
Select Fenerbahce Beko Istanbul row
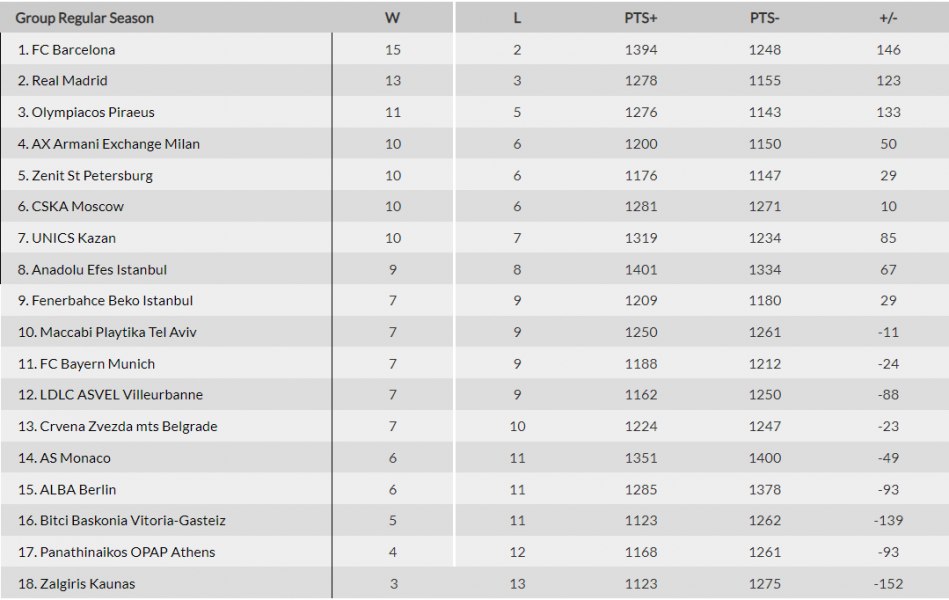point(112,301)
